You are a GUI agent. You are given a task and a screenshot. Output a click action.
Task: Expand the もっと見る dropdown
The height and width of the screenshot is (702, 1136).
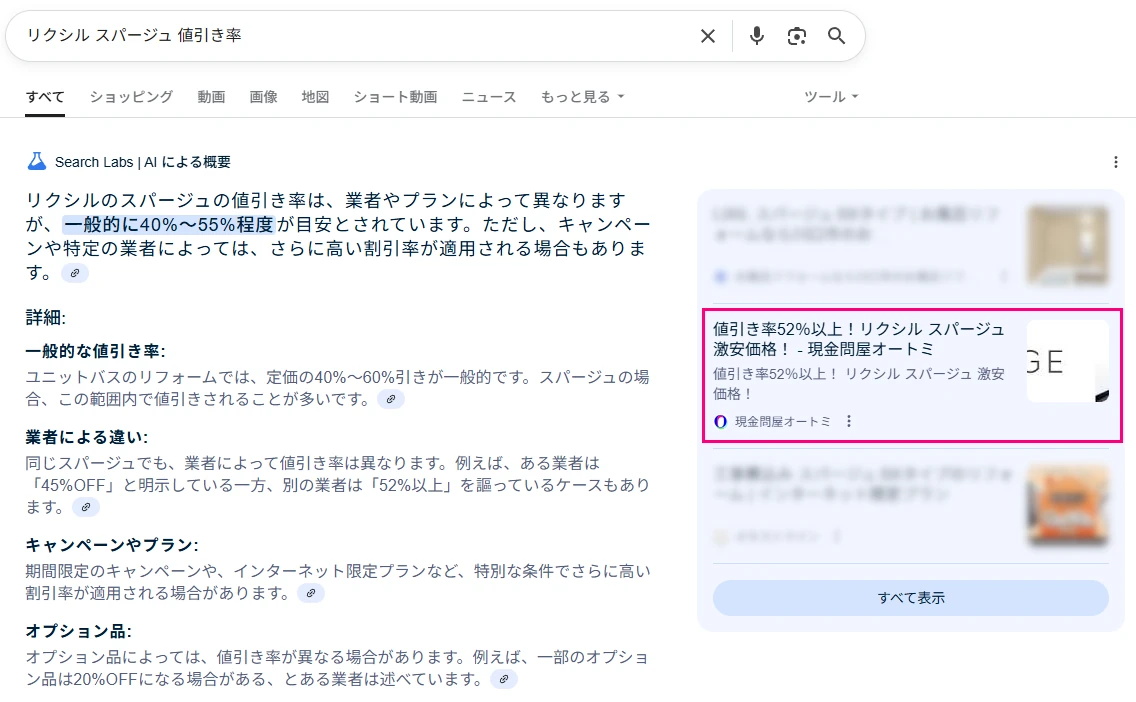point(582,97)
